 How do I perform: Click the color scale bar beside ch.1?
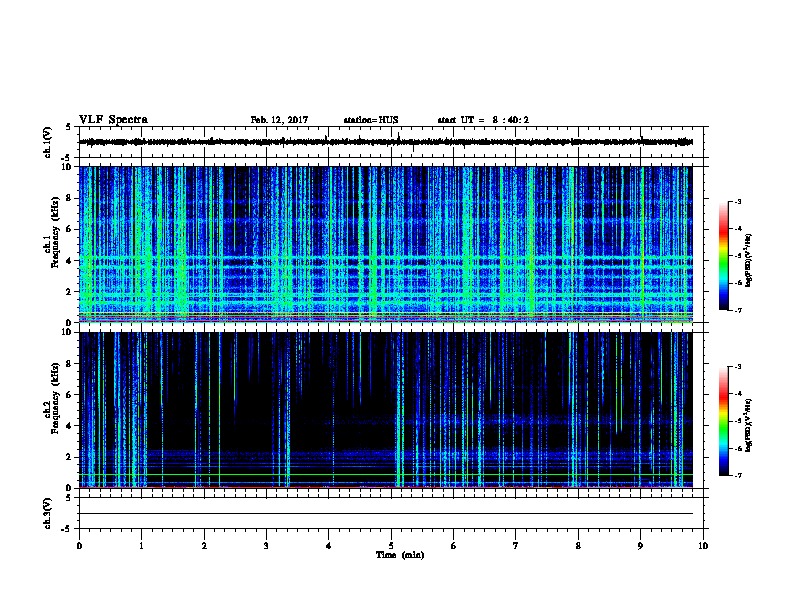pyautogui.click(x=724, y=256)
